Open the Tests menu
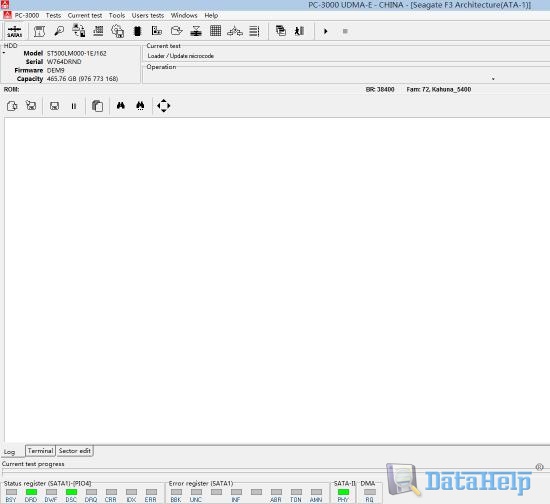This screenshot has width=550, height=504. pyautogui.click(x=53, y=15)
